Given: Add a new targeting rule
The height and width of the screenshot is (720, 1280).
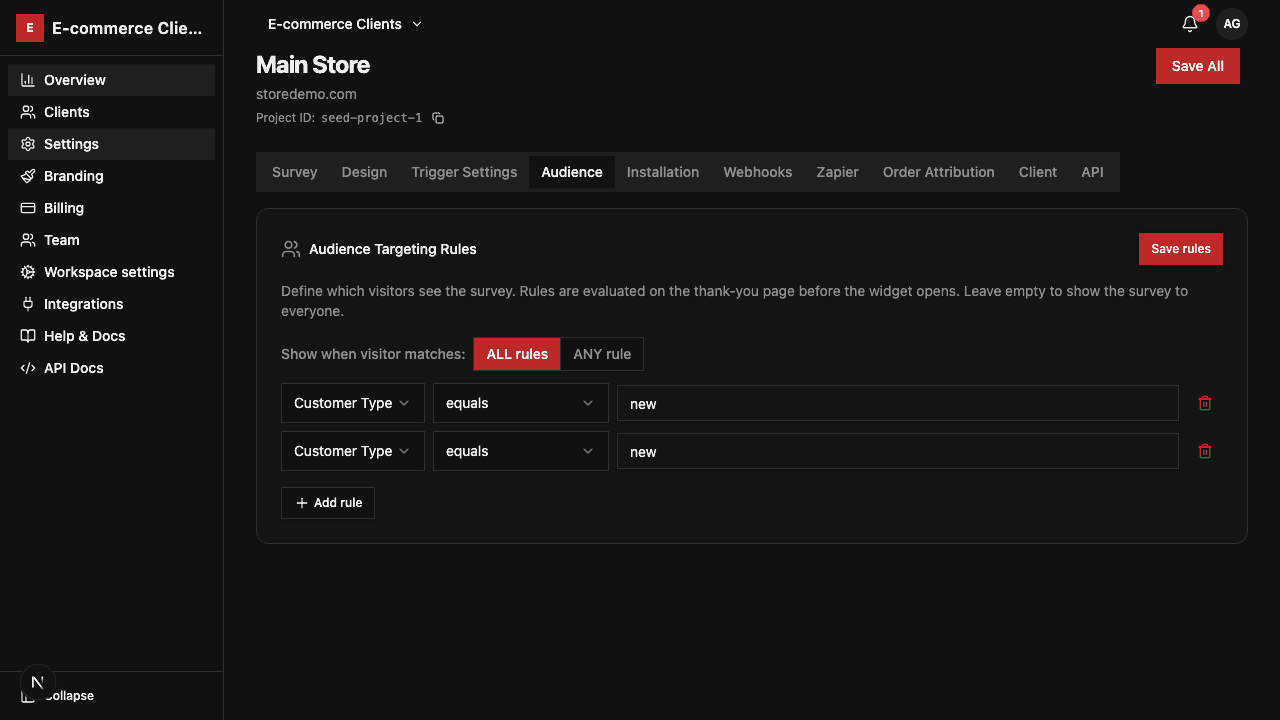Looking at the screenshot, I should 328,503.
